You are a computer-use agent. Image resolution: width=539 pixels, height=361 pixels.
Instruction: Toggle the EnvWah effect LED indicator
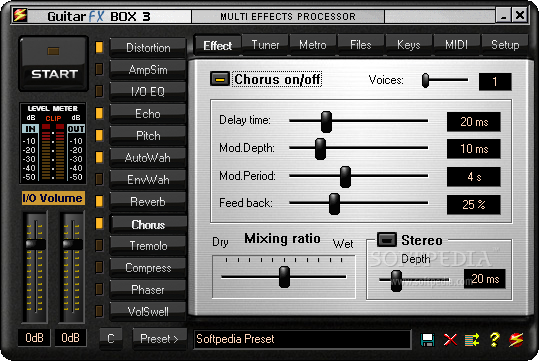click(x=99, y=179)
